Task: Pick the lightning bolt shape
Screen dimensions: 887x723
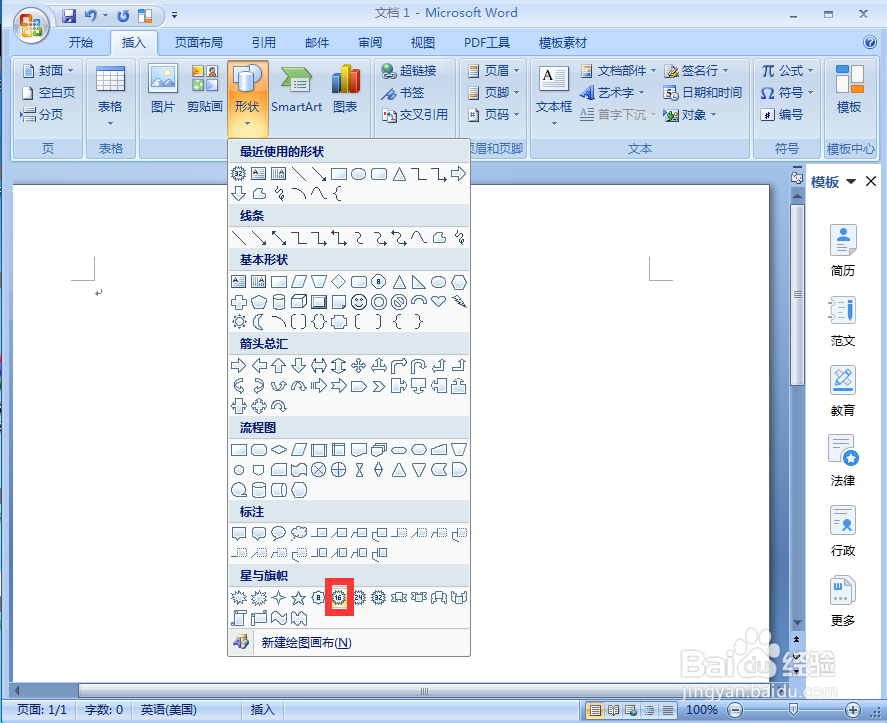Action: 459,302
